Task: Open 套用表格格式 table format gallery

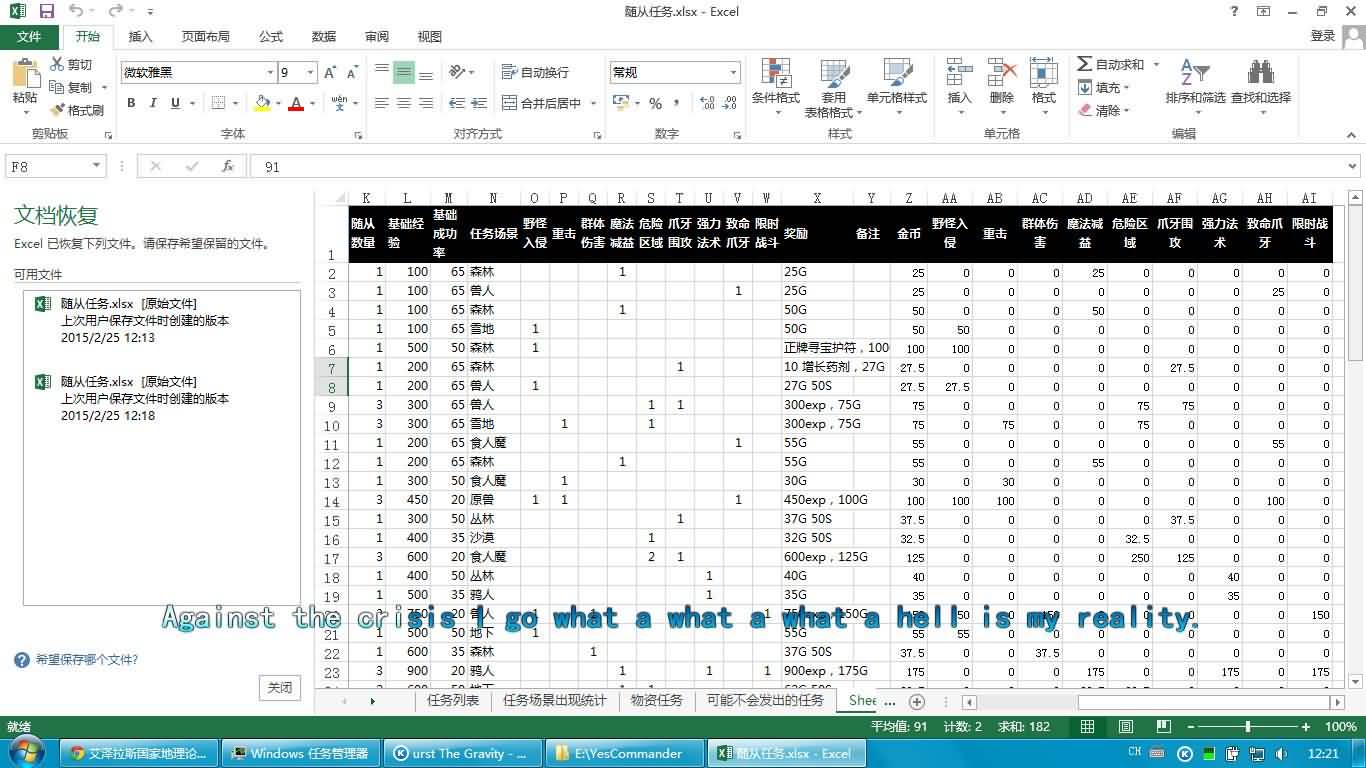Action: 834,87
